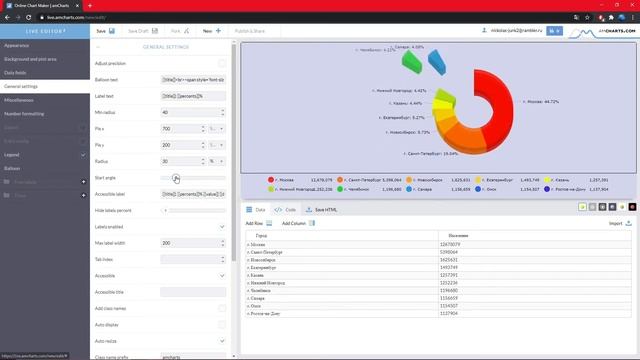The height and width of the screenshot is (360, 640).
Task: Click the Accessible title input field
Action: tap(193, 292)
